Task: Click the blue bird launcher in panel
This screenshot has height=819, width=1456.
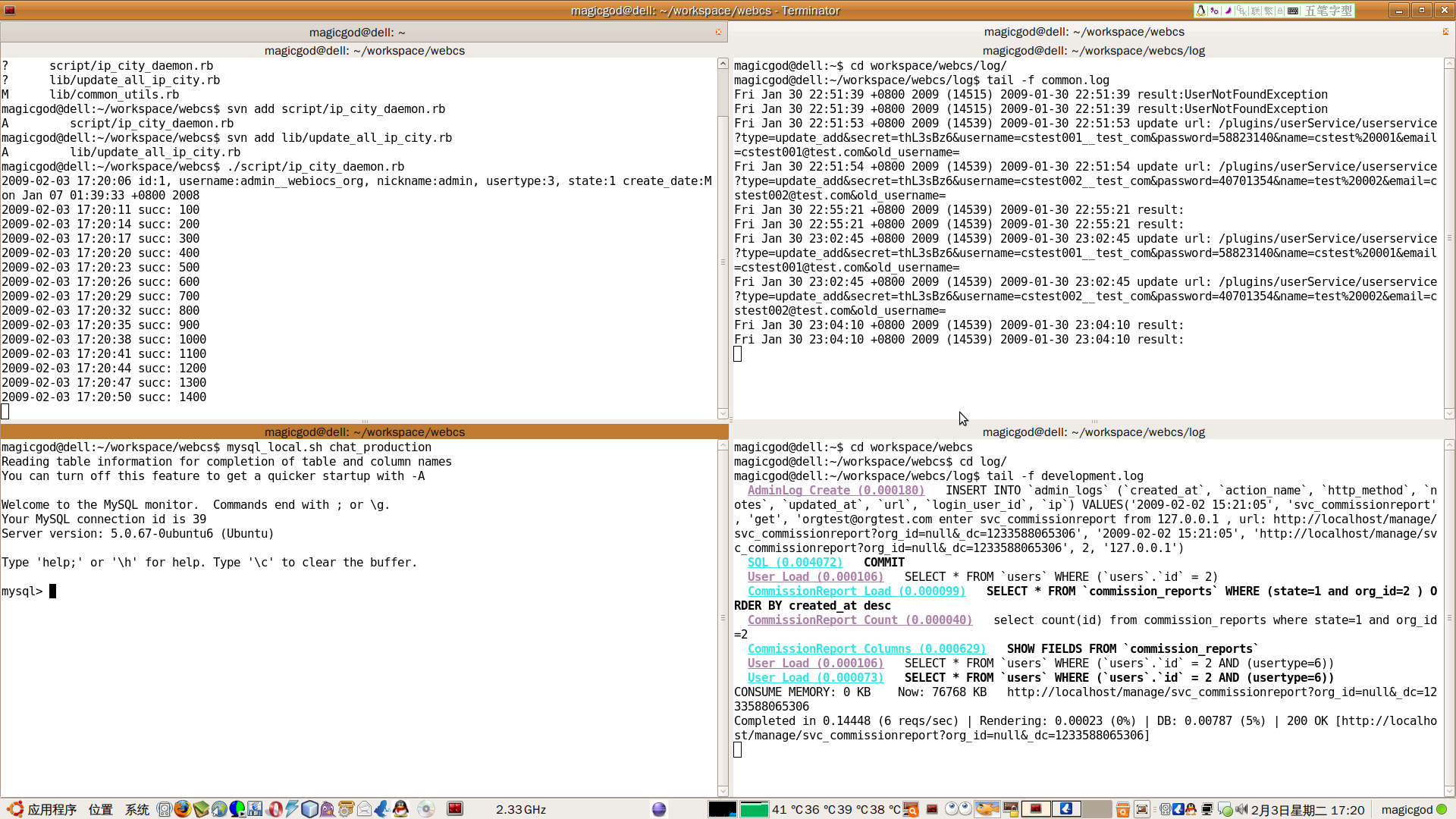Action: [381, 809]
